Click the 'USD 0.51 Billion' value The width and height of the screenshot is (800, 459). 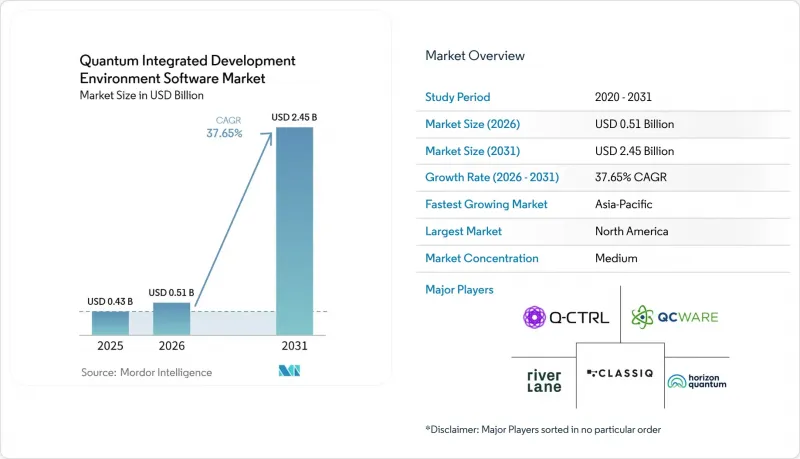point(634,124)
